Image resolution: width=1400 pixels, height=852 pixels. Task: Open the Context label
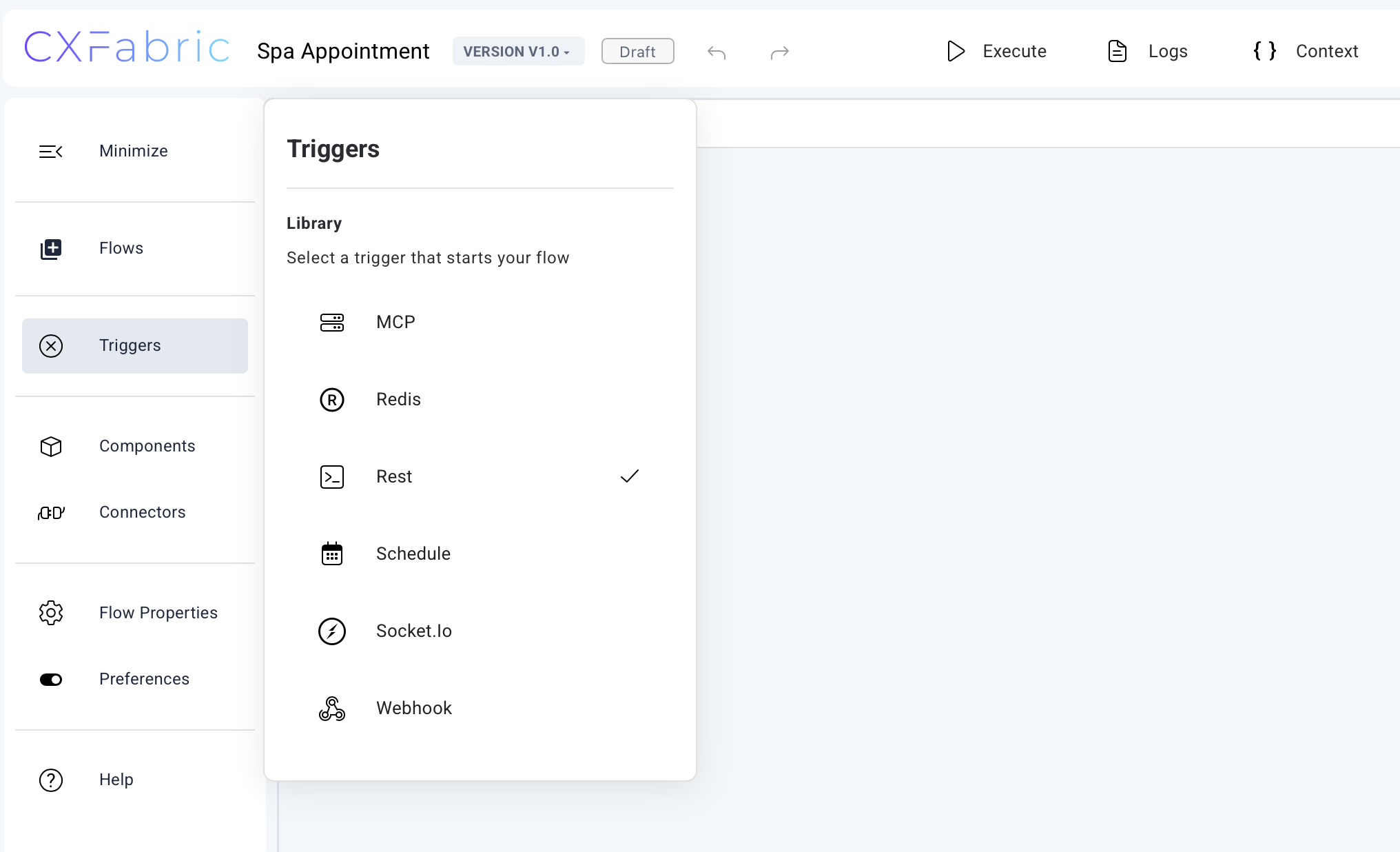click(1327, 51)
